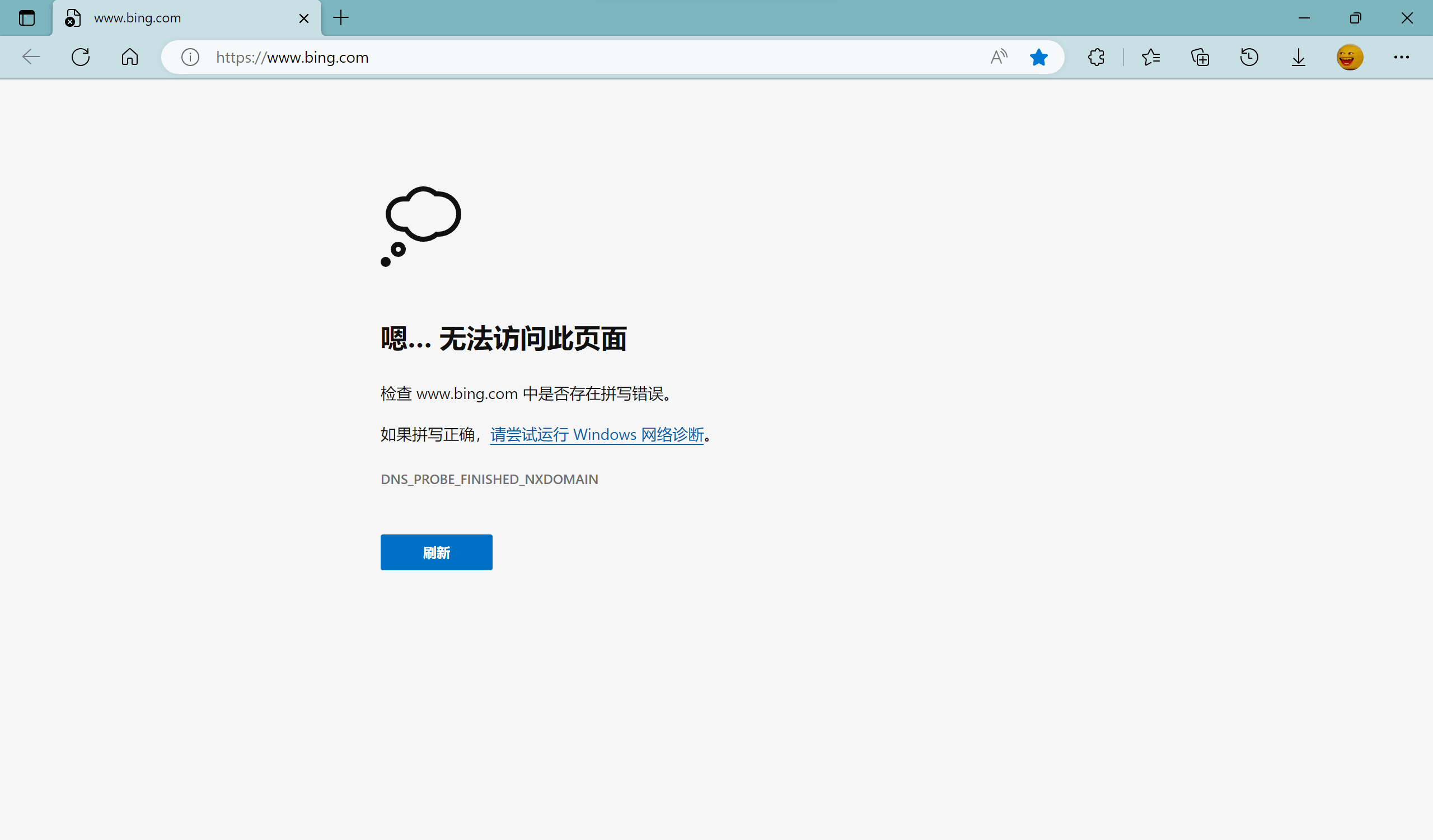Go to the home page icon
Screen dimensions: 1433x840
point(130,57)
